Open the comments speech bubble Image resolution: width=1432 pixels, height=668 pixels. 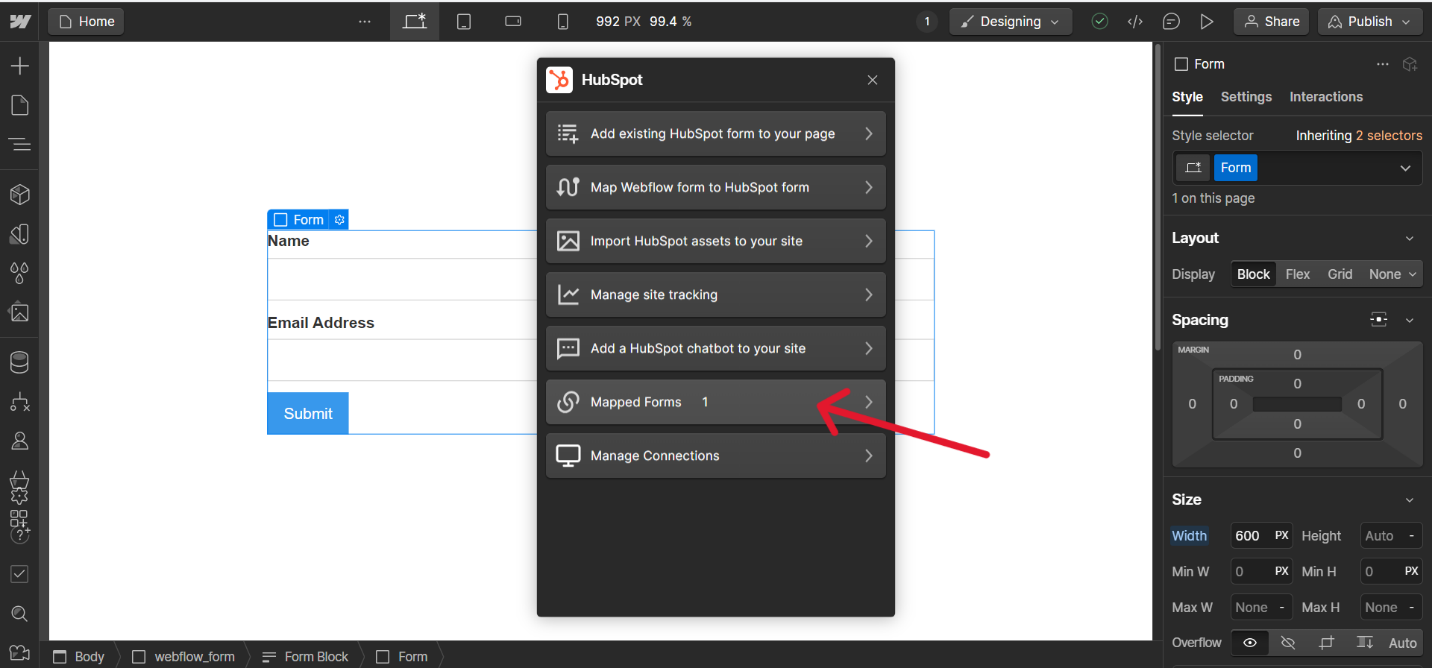(x=1171, y=21)
